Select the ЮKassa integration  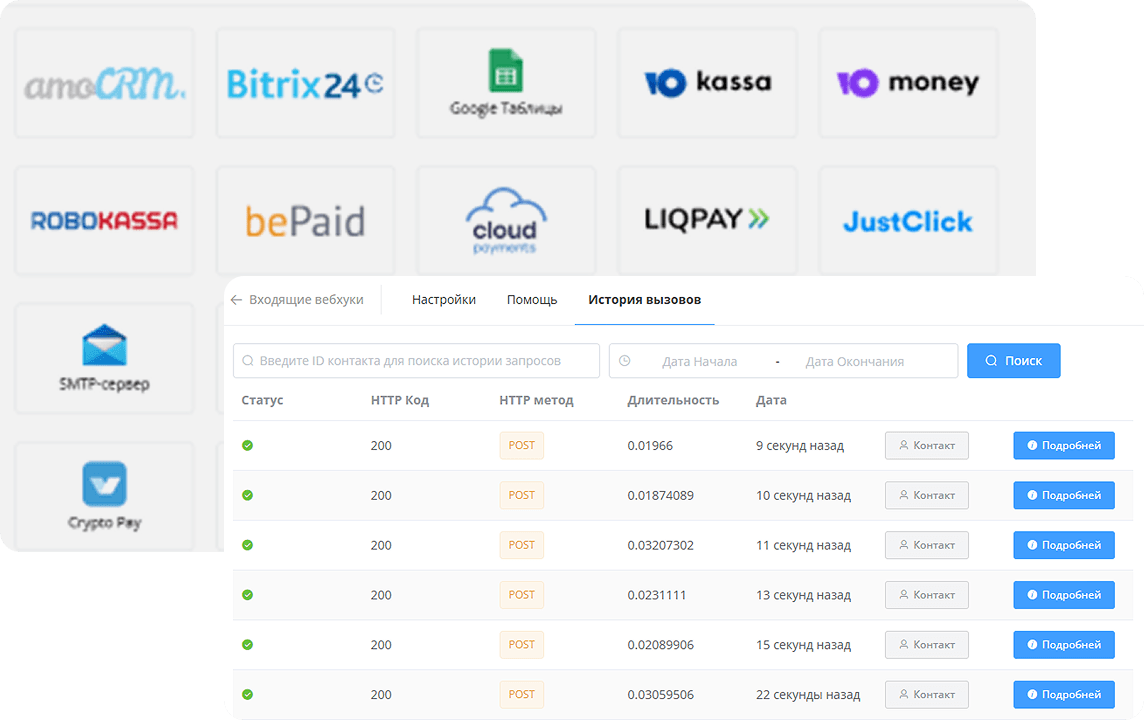tap(707, 83)
